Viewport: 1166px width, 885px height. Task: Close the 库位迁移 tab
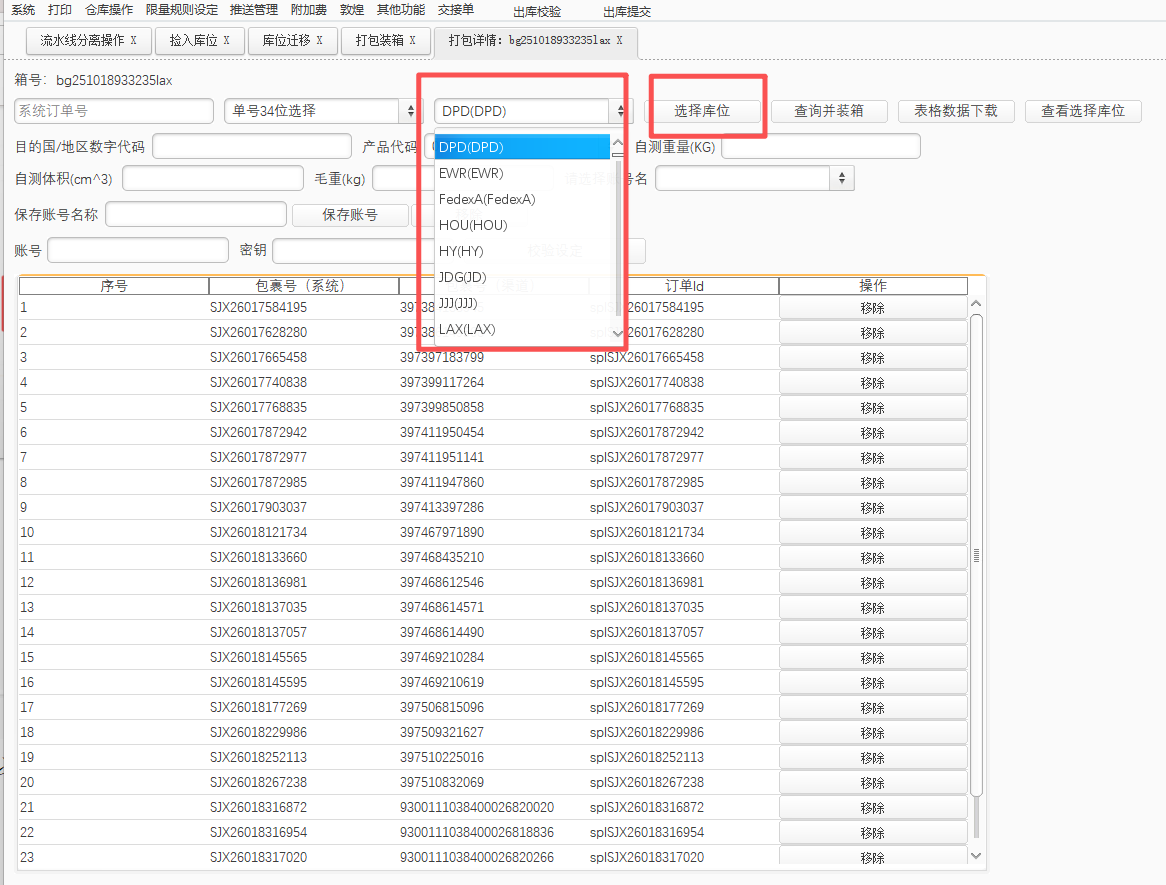[319, 41]
